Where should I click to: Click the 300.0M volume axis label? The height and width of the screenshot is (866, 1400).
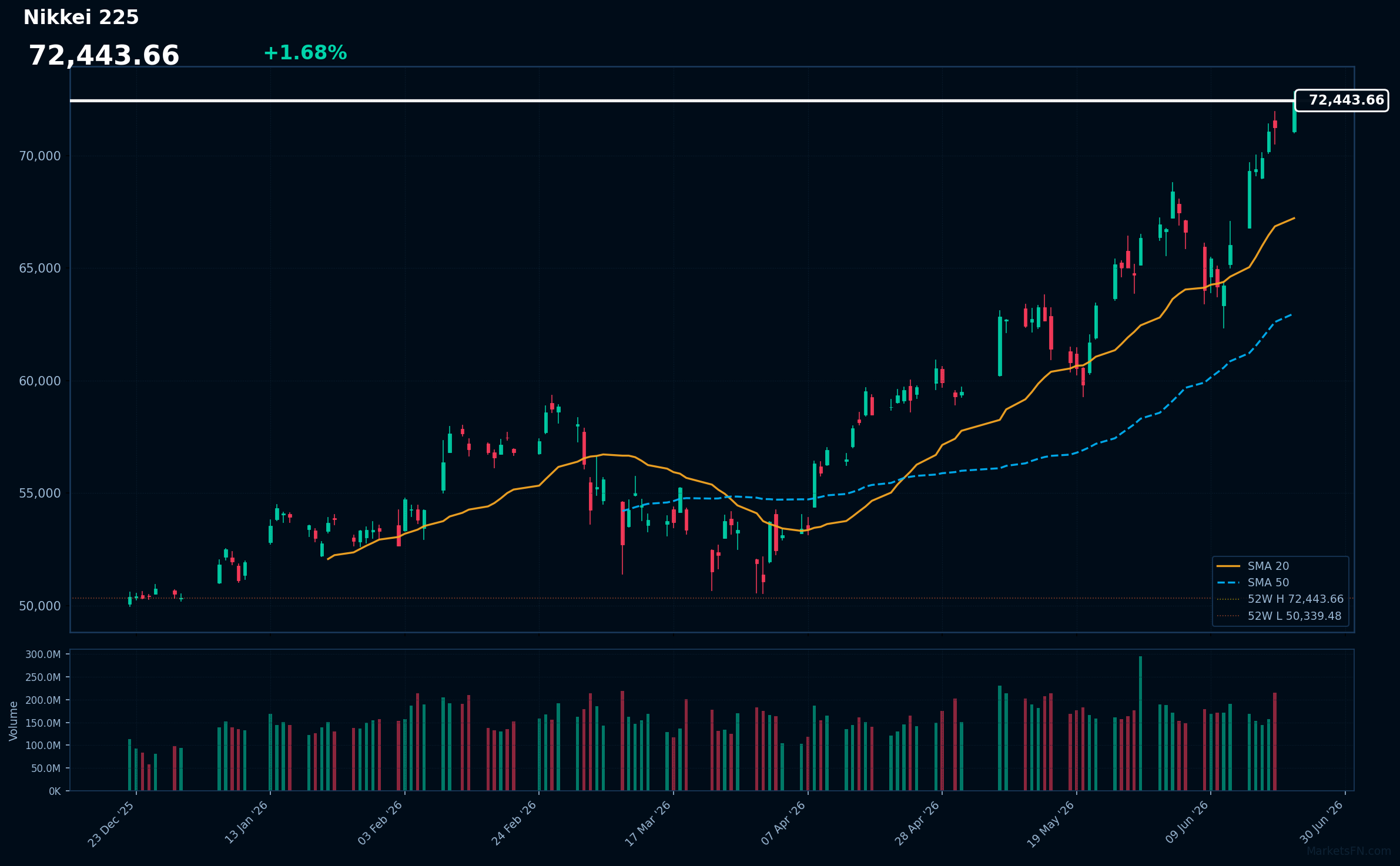click(43, 654)
